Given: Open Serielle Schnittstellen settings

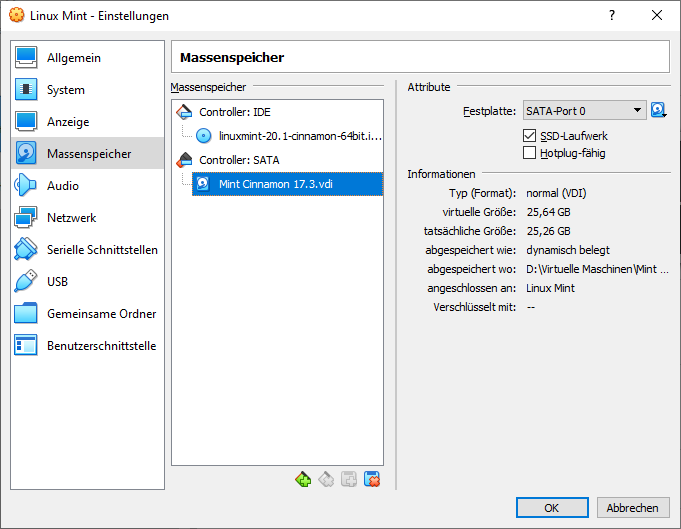Looking at the screenshot, I should (x=87, y=249).
